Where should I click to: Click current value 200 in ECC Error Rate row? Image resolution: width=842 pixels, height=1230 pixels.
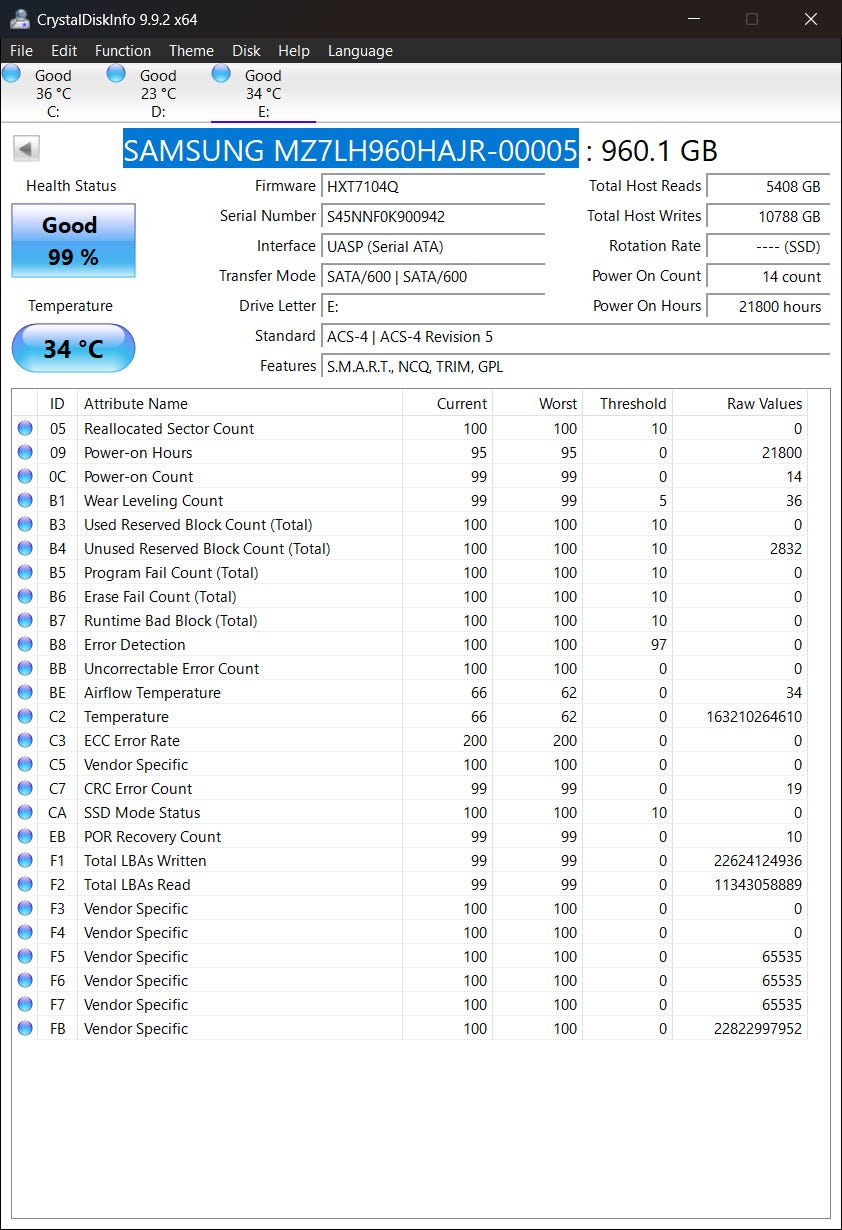click(475, 741)
